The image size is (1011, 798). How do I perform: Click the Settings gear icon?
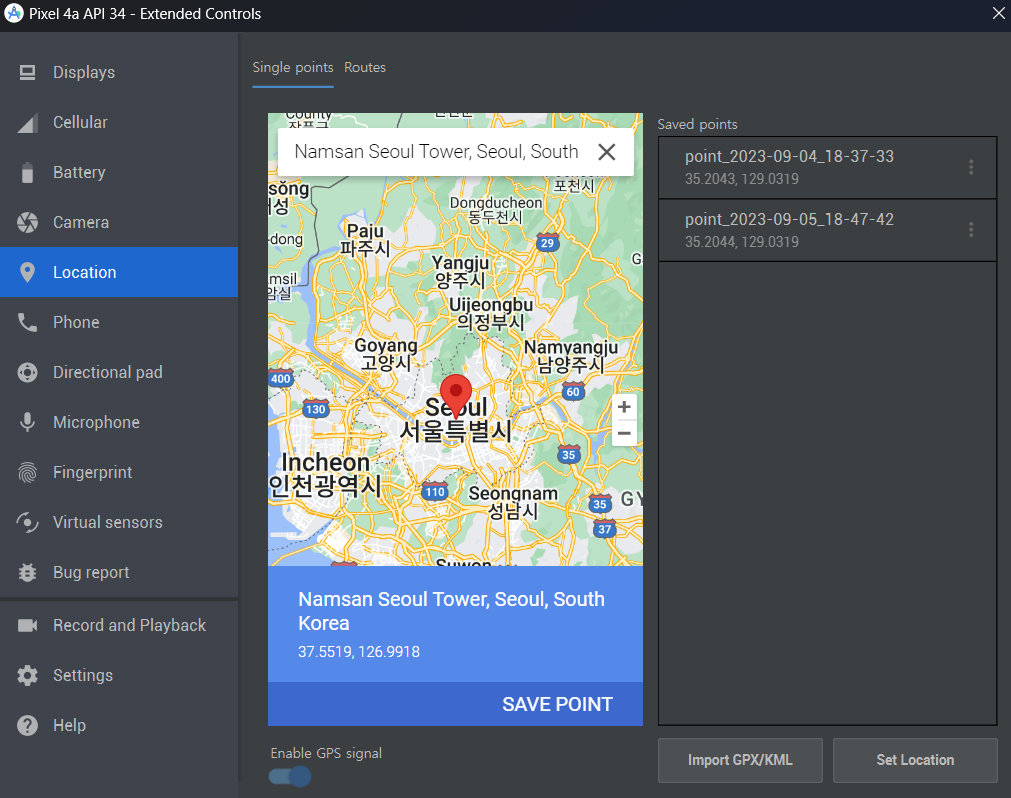click(x=27, y=676)
